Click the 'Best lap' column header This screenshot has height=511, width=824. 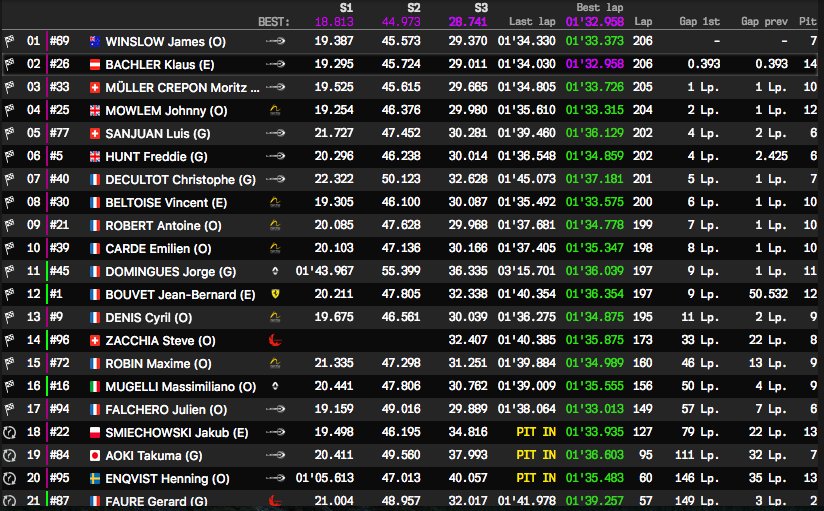[600, 8]
